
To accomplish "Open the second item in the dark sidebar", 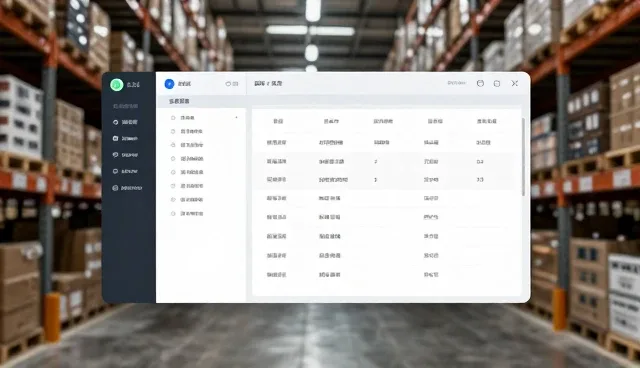I will pyautogui.click(x=125, y=138).
